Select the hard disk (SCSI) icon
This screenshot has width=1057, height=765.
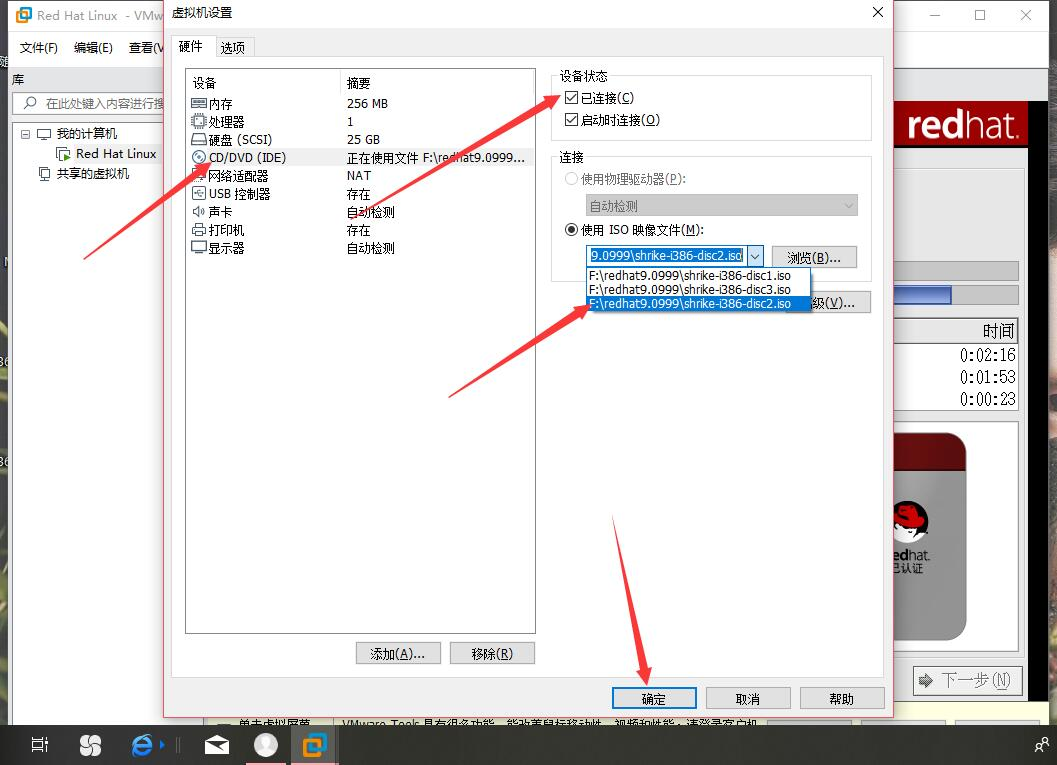pyautogui.click(x=199, y=140)
